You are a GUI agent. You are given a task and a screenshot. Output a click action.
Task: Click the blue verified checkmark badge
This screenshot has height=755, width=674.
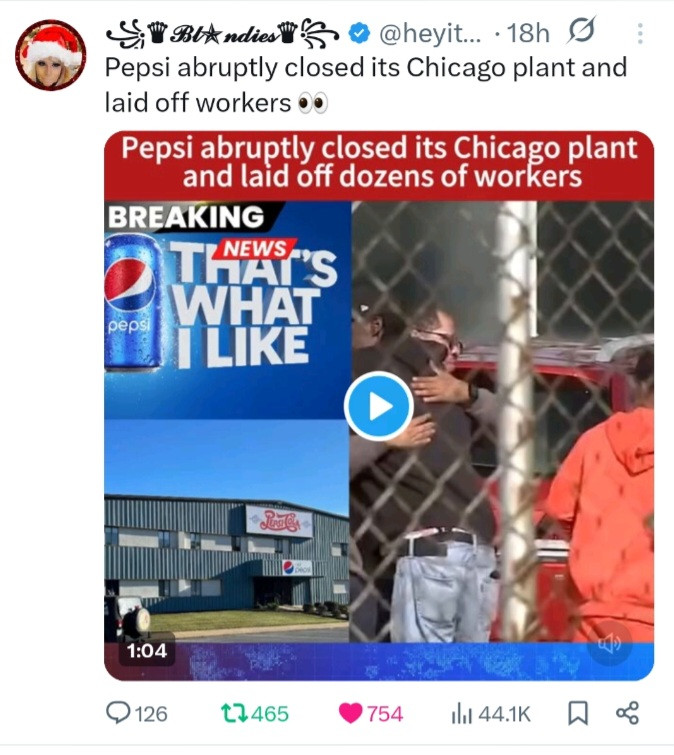(x=359, y=33)
